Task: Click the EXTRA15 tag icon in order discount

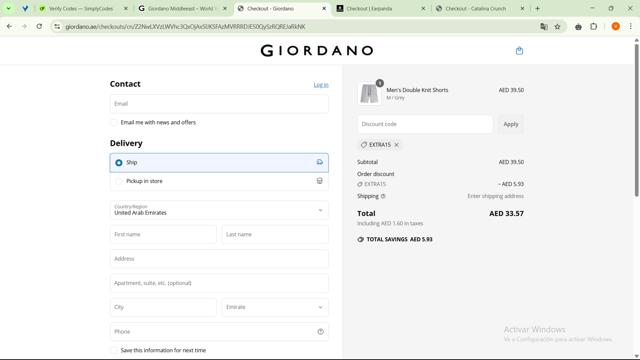Action: click(360, 184)
